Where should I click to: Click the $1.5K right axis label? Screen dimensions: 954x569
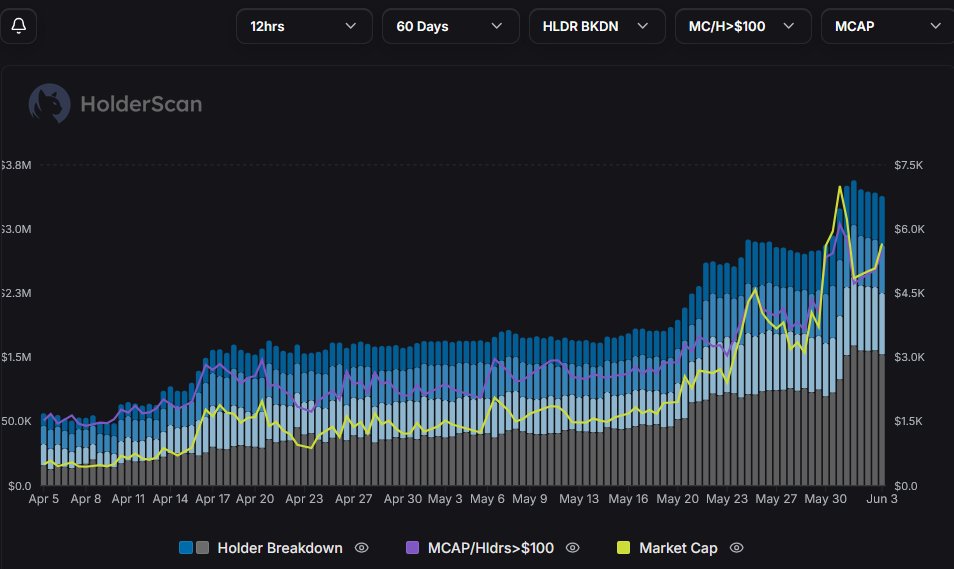tap(908, 421)
